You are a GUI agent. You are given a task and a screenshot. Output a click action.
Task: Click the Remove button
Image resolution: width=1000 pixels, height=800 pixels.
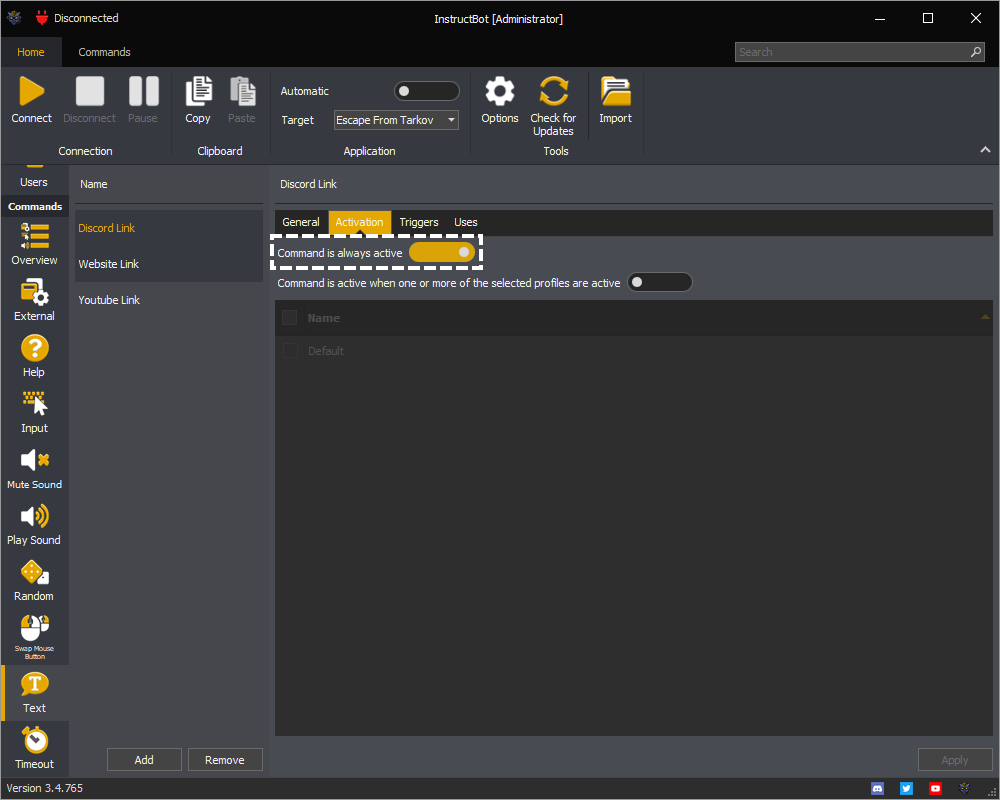click(224, 760)
